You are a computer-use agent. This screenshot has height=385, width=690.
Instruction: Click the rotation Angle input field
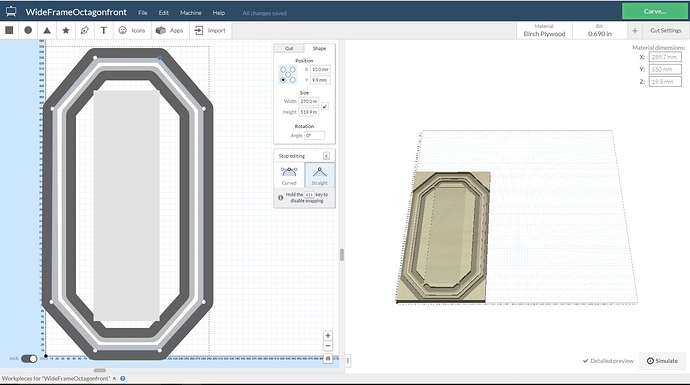pyautogui.click(x=315, y=136)
